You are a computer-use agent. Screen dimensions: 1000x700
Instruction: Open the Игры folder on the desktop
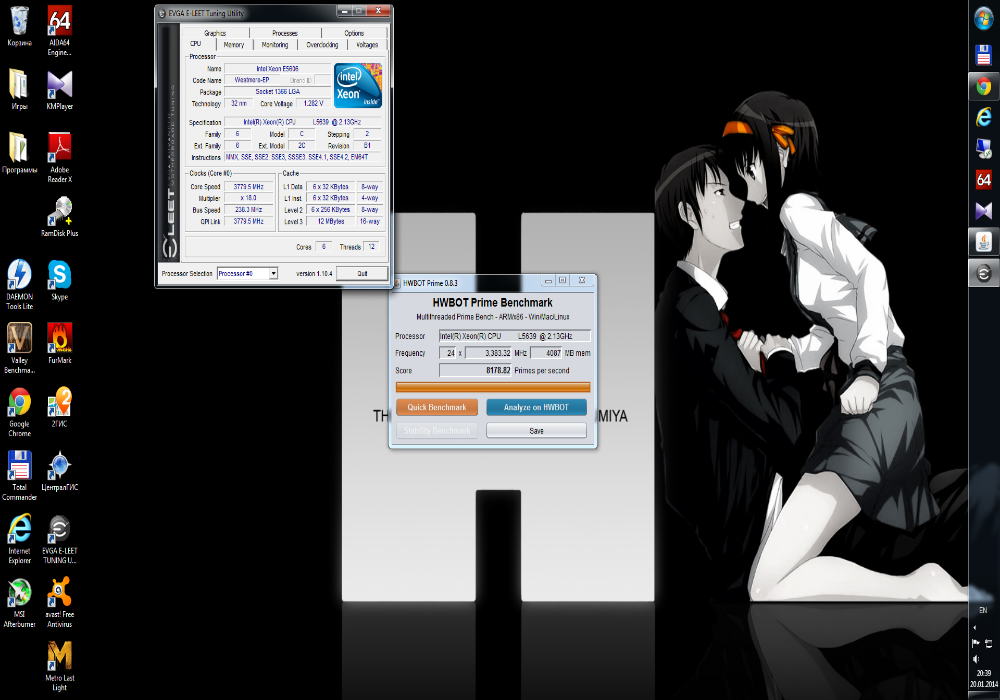19,89
